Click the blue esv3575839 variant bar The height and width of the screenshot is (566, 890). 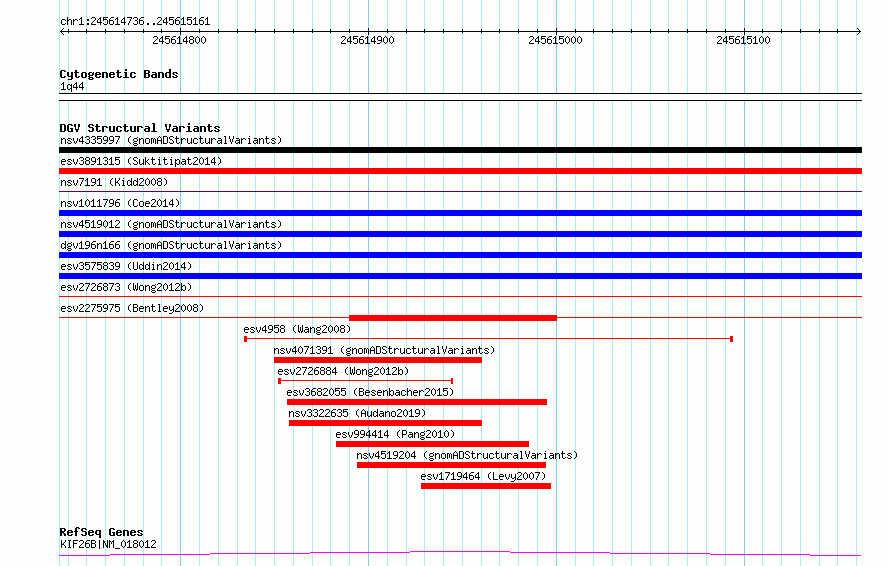460,276
